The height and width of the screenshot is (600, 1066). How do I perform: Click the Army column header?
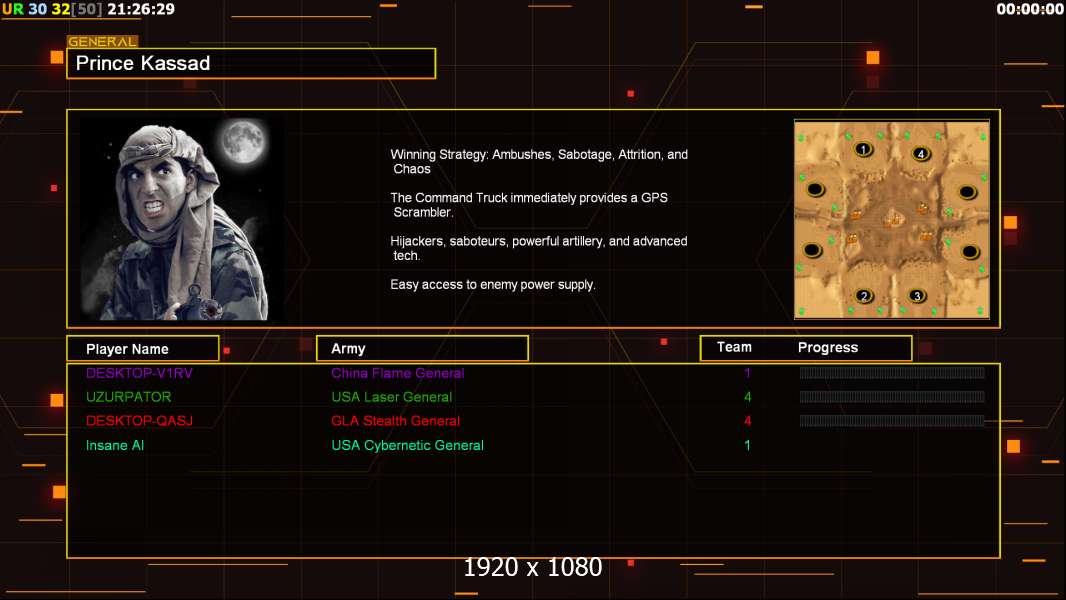pyautogui.click(x=422, y=349)
